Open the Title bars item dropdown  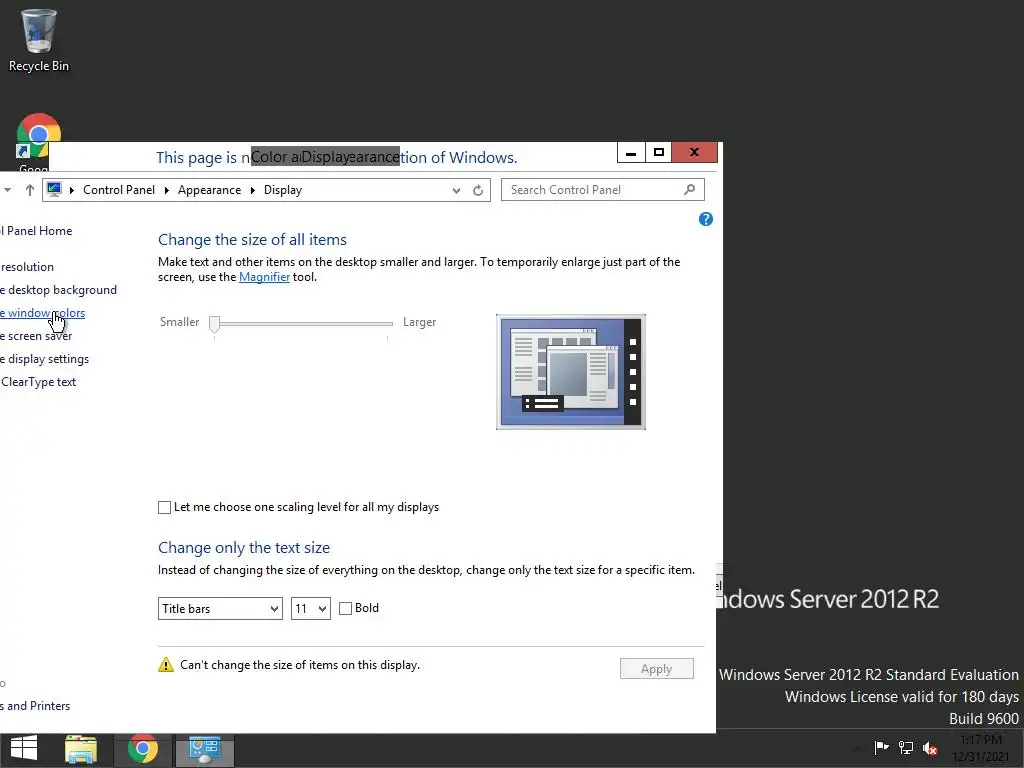[220, 609]
